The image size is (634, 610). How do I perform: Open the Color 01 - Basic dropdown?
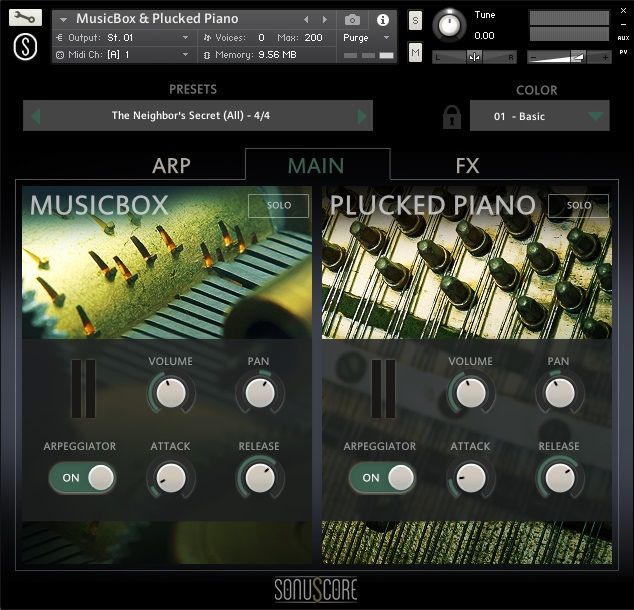coord(539,116)
